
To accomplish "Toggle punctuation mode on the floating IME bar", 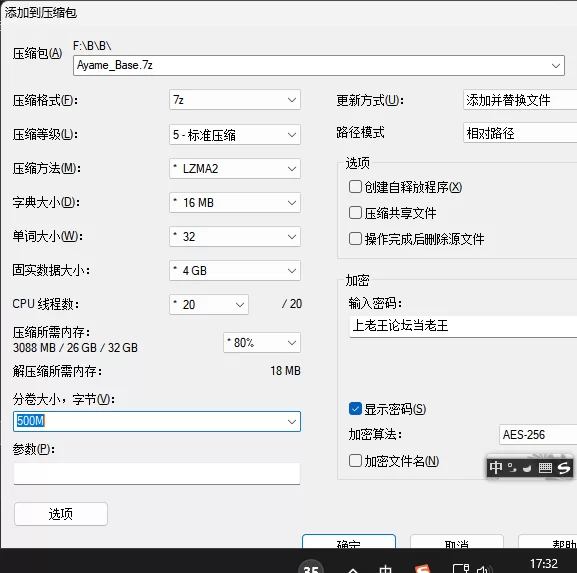I will coord(512,468).
